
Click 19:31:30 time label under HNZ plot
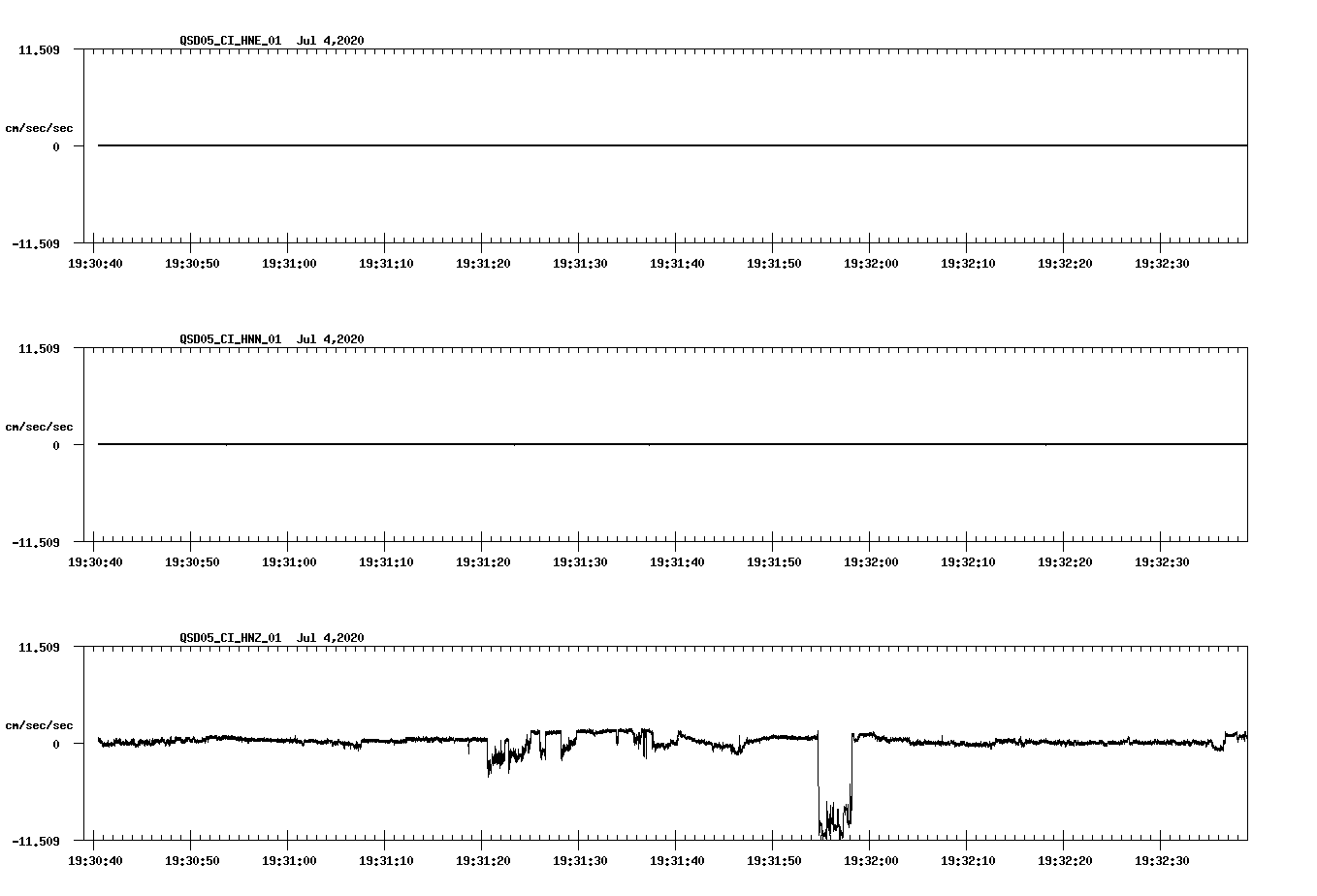tap(580, 861)
